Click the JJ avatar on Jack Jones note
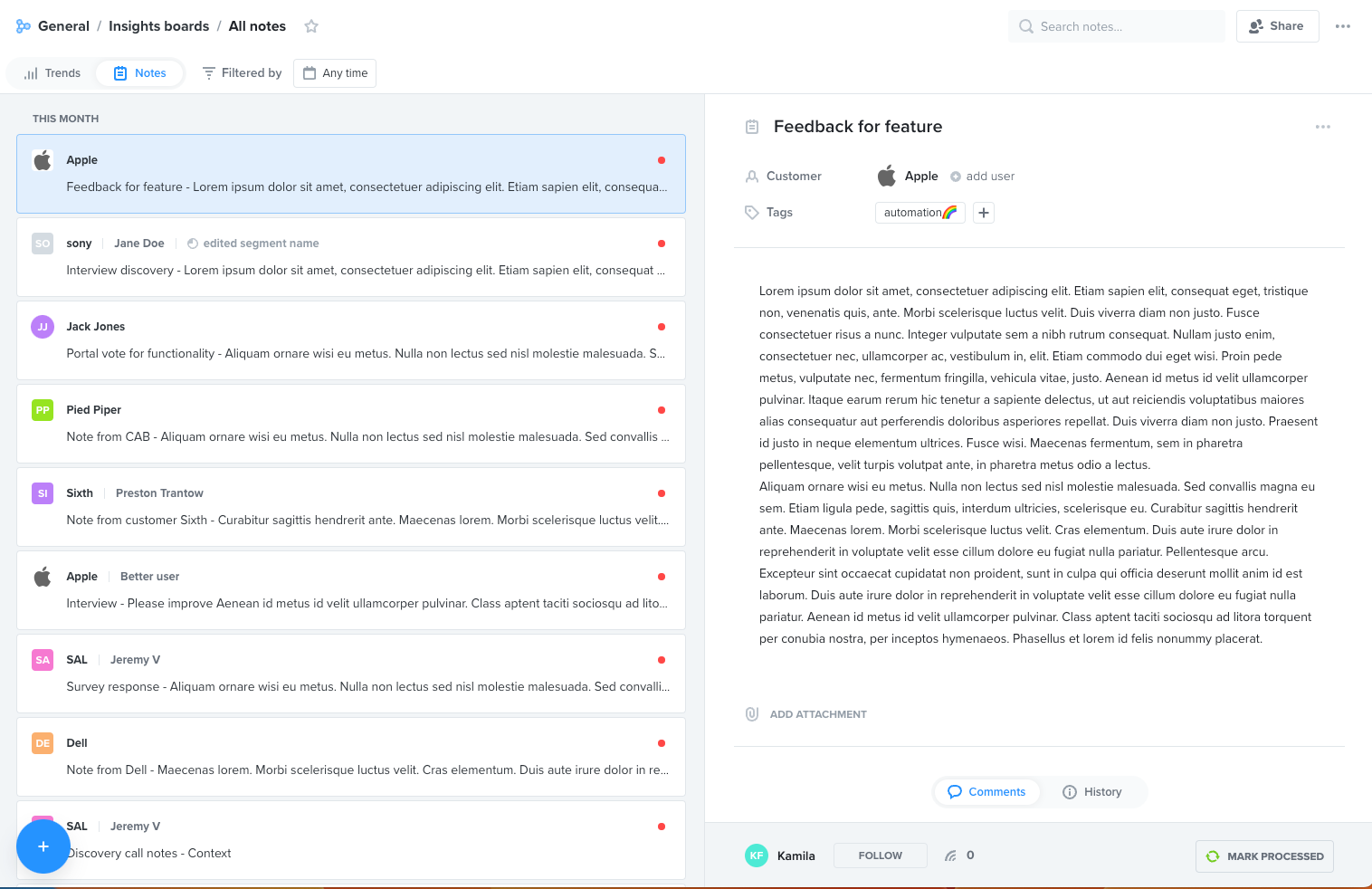Screen dimensions: 1372x889 click(x=43, y=327)
